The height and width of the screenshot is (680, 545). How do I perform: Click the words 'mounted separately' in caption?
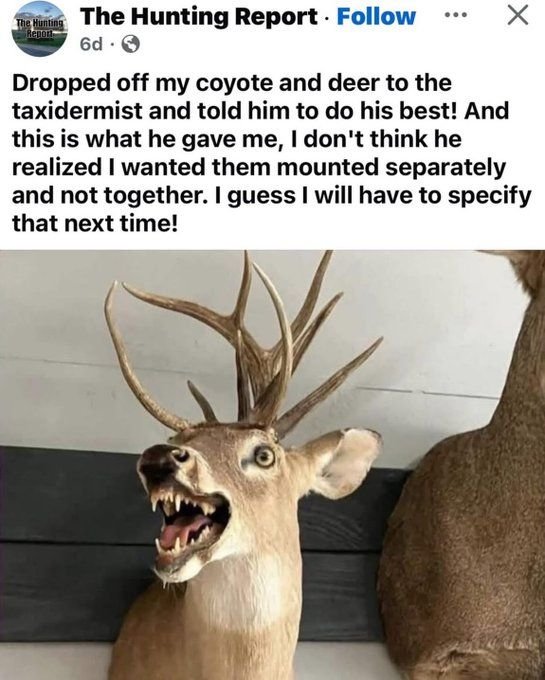coord(391,168)
